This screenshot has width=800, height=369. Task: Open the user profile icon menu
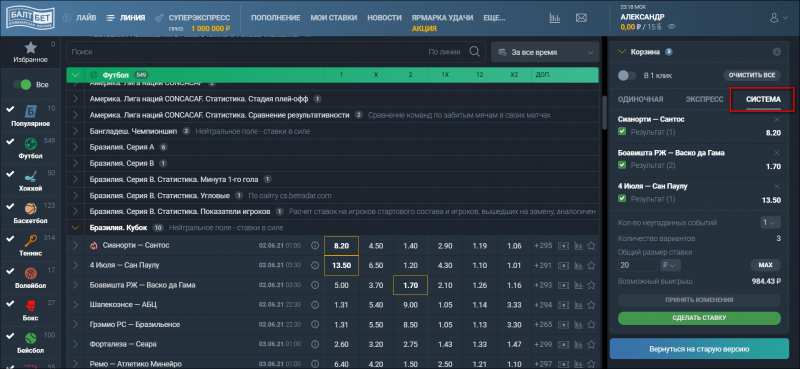774,18
